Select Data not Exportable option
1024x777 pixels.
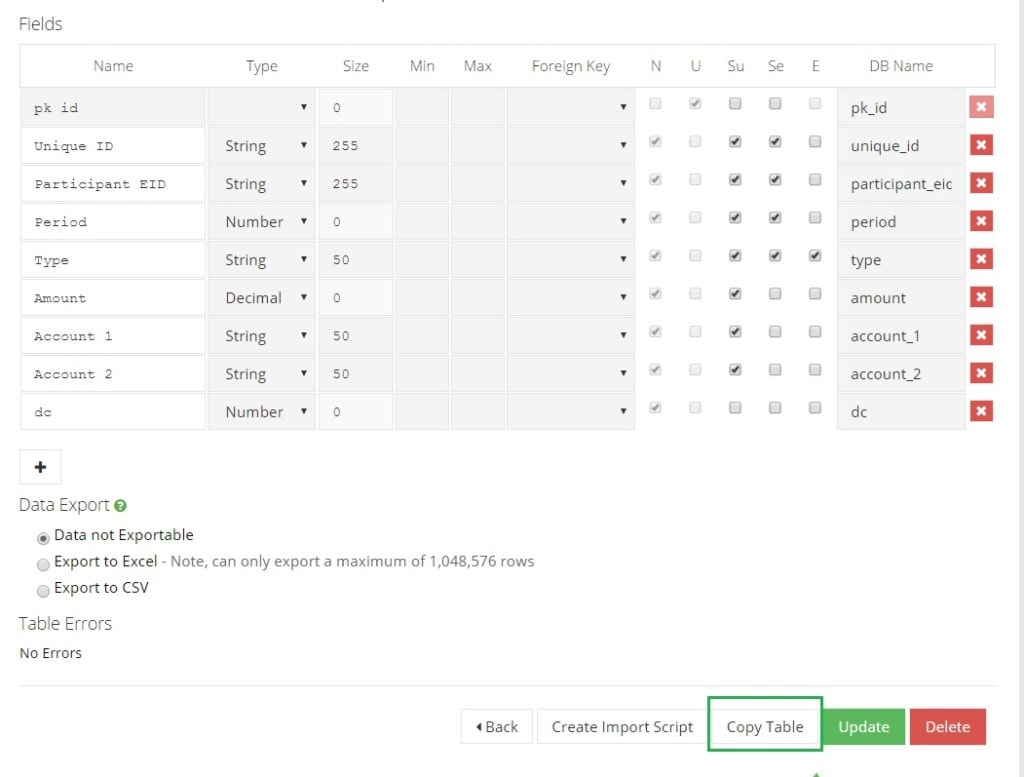tap(43, 538)
